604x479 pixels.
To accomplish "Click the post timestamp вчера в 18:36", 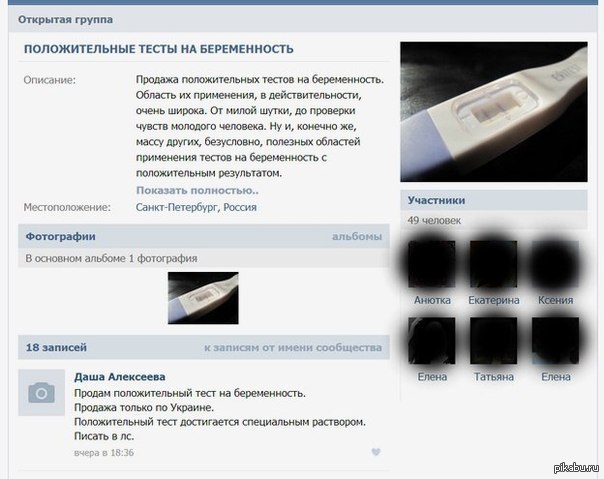I will [104, 453].
